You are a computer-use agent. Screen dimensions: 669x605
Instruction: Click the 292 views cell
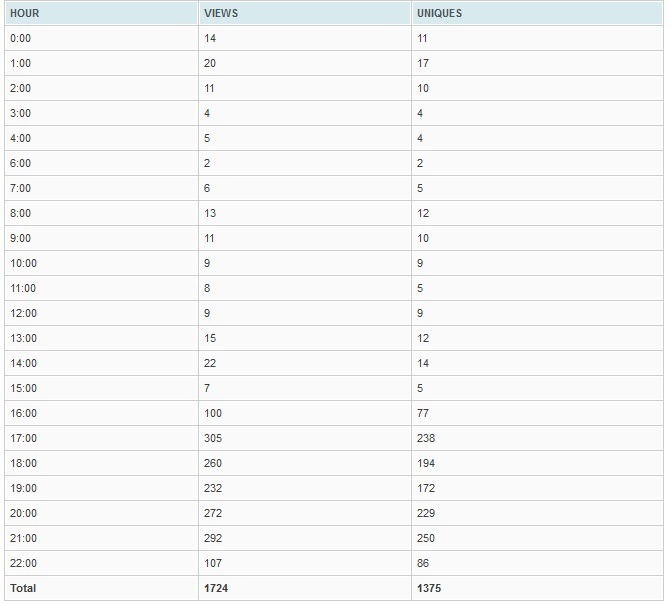(x=305, y=538)
